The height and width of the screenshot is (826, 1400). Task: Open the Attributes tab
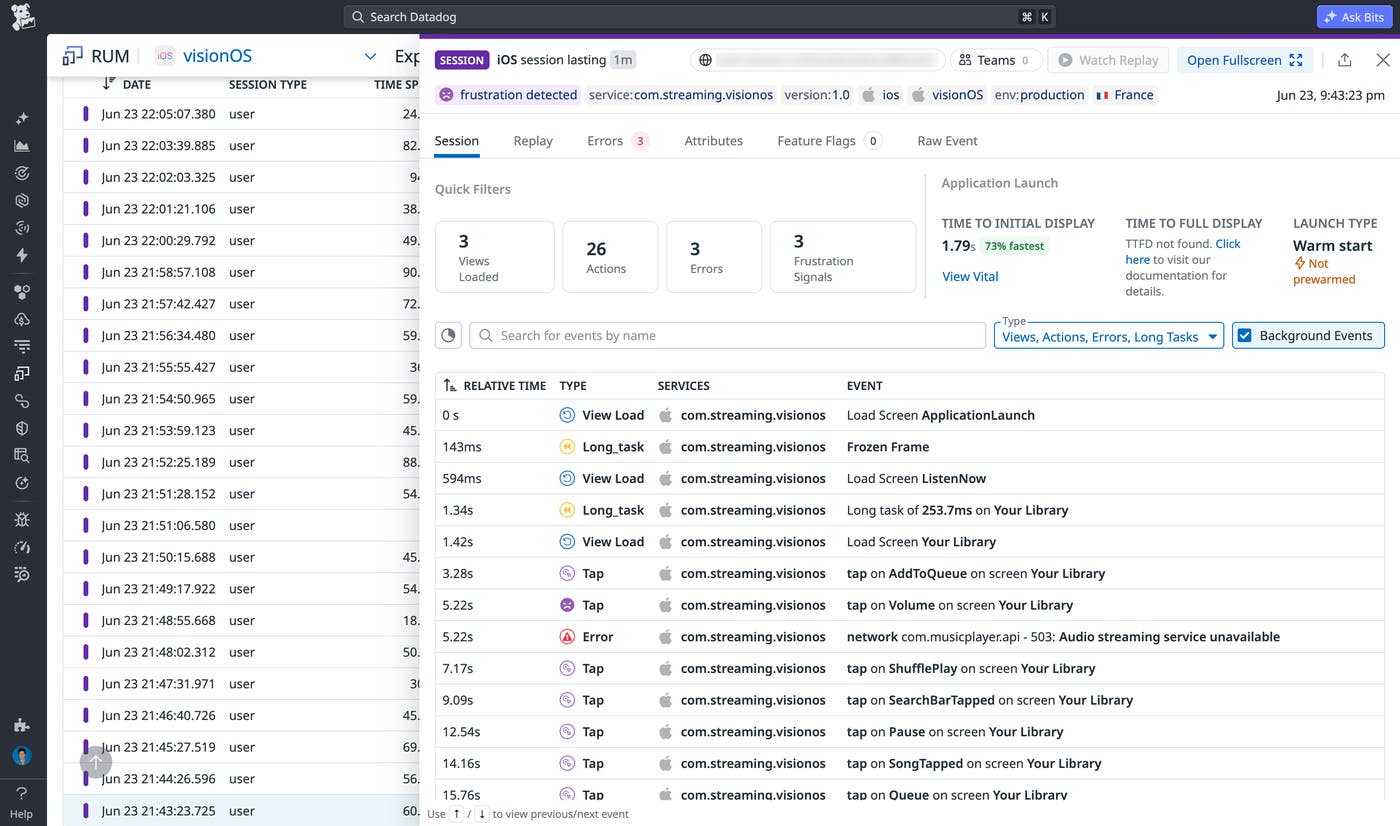[713, 141]
